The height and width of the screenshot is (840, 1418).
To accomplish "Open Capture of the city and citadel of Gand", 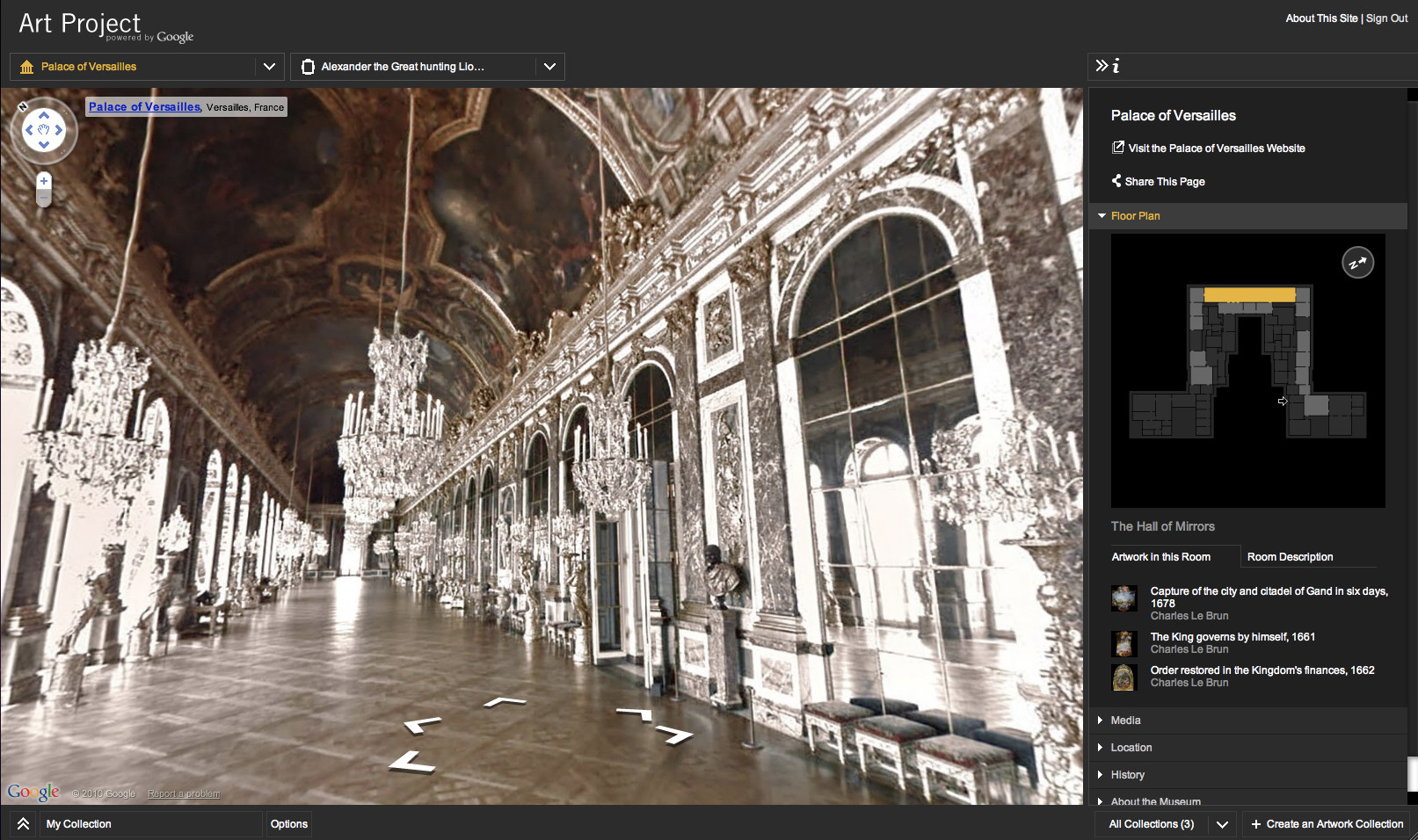I will (1269, 597).
